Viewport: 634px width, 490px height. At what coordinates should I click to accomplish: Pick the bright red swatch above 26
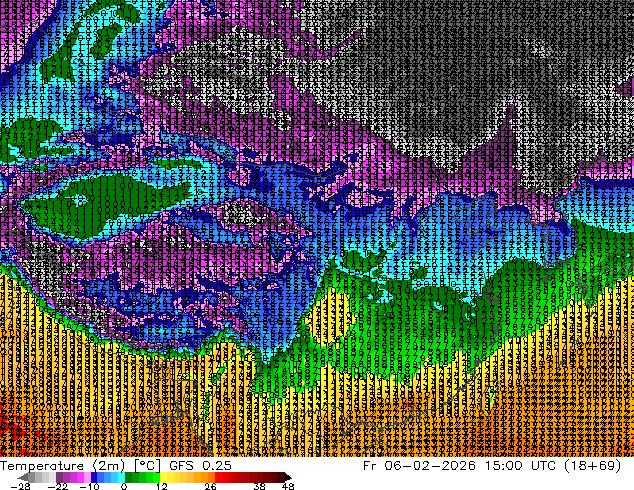click(x=218, y=477)
